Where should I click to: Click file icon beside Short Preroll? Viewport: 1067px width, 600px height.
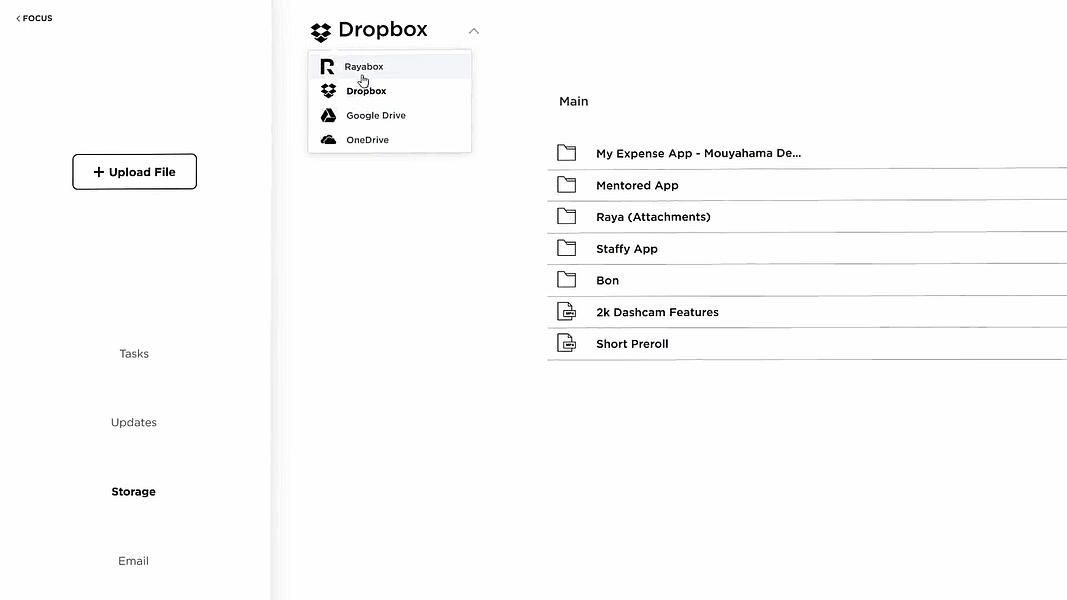tap(566, 343)
